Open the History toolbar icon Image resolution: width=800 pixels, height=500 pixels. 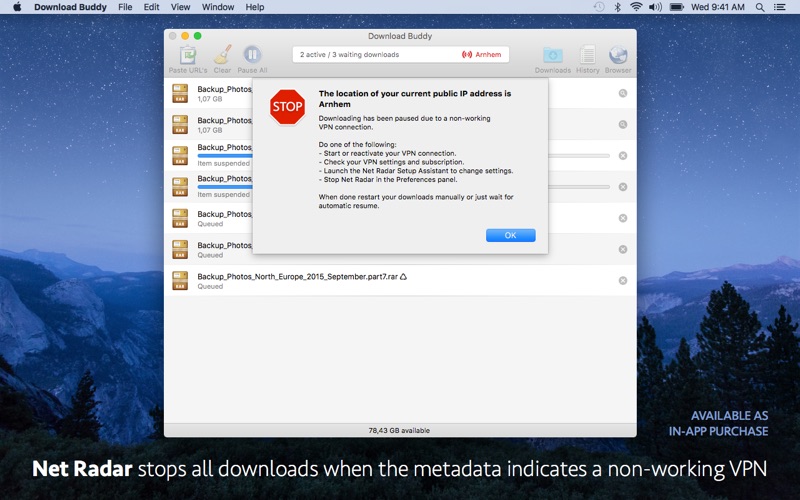click(x=587, y=55)
